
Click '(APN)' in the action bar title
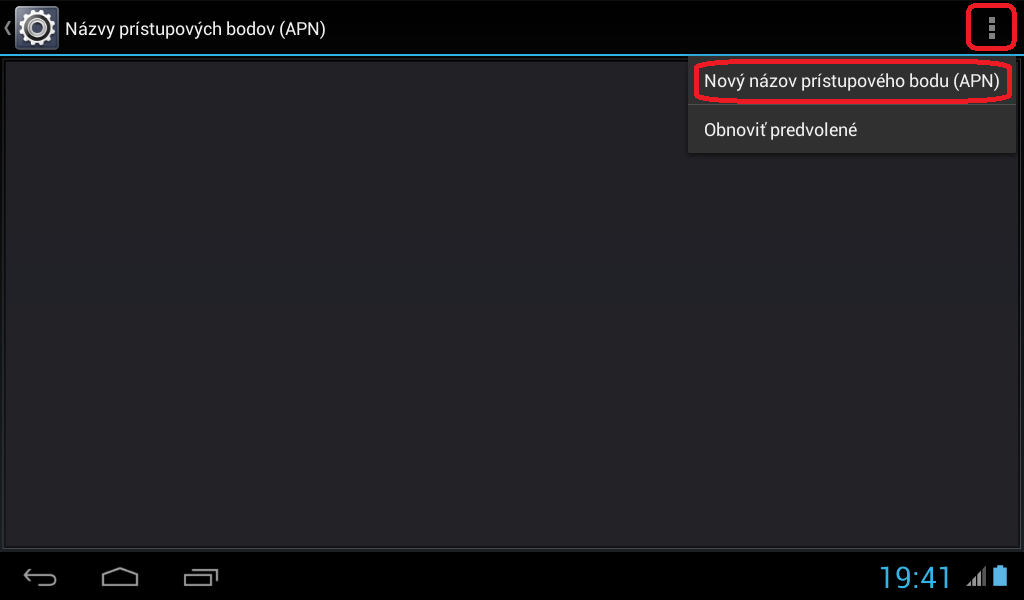(302, 29)
